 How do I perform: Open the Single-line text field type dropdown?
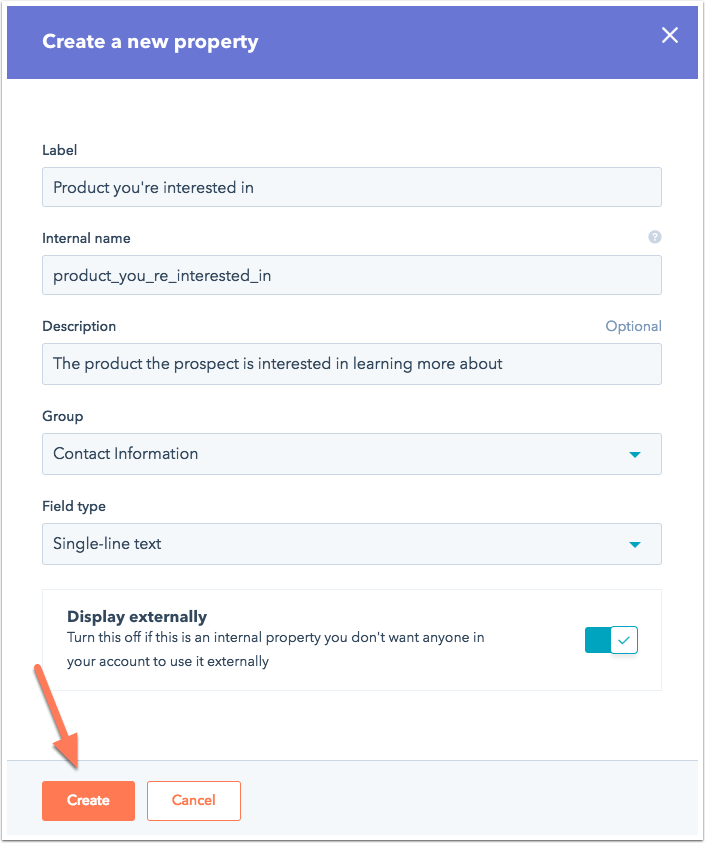352,544
